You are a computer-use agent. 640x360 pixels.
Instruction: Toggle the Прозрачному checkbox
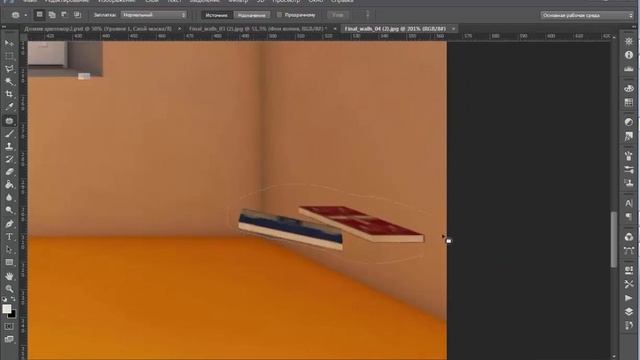280,15
